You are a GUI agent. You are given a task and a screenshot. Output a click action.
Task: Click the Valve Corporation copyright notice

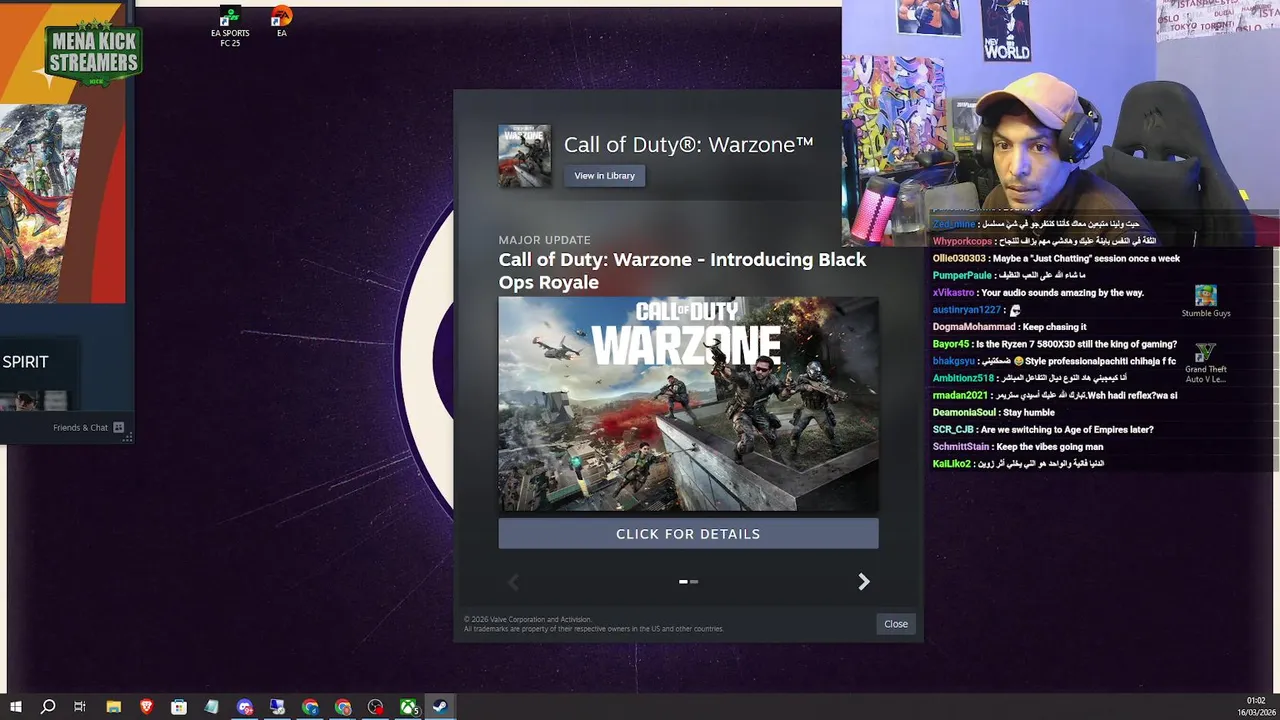593,624
